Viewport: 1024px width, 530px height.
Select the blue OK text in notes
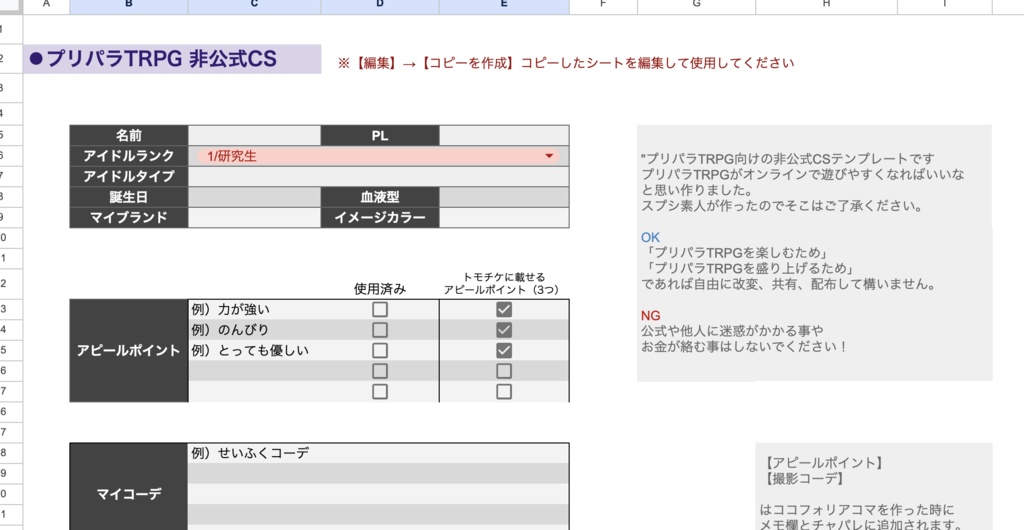pos(650,237)
